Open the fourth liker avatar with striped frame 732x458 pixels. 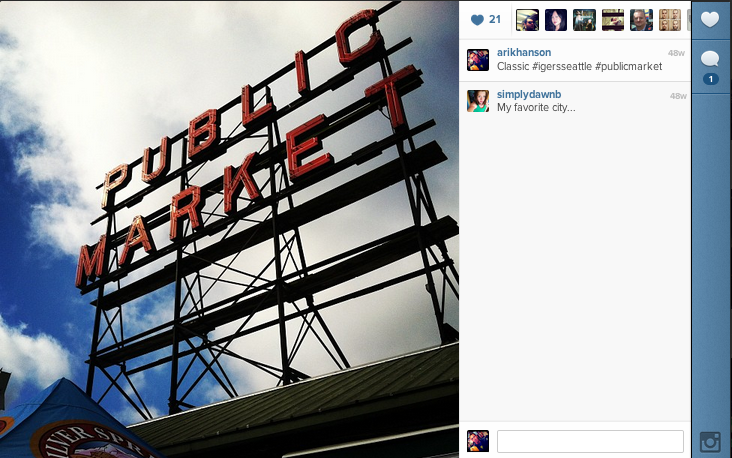(613, 20)
